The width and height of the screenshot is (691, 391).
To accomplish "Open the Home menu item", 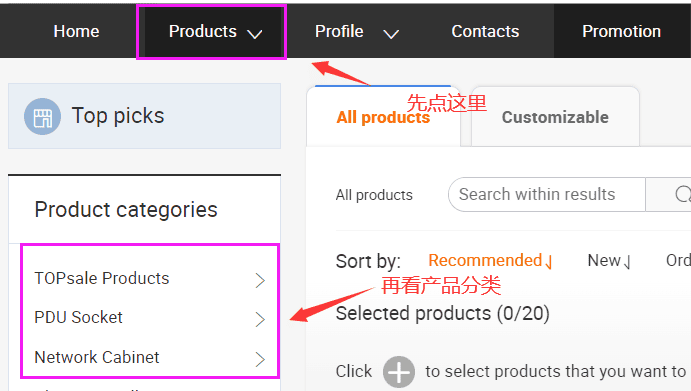I will pos(76,31).
